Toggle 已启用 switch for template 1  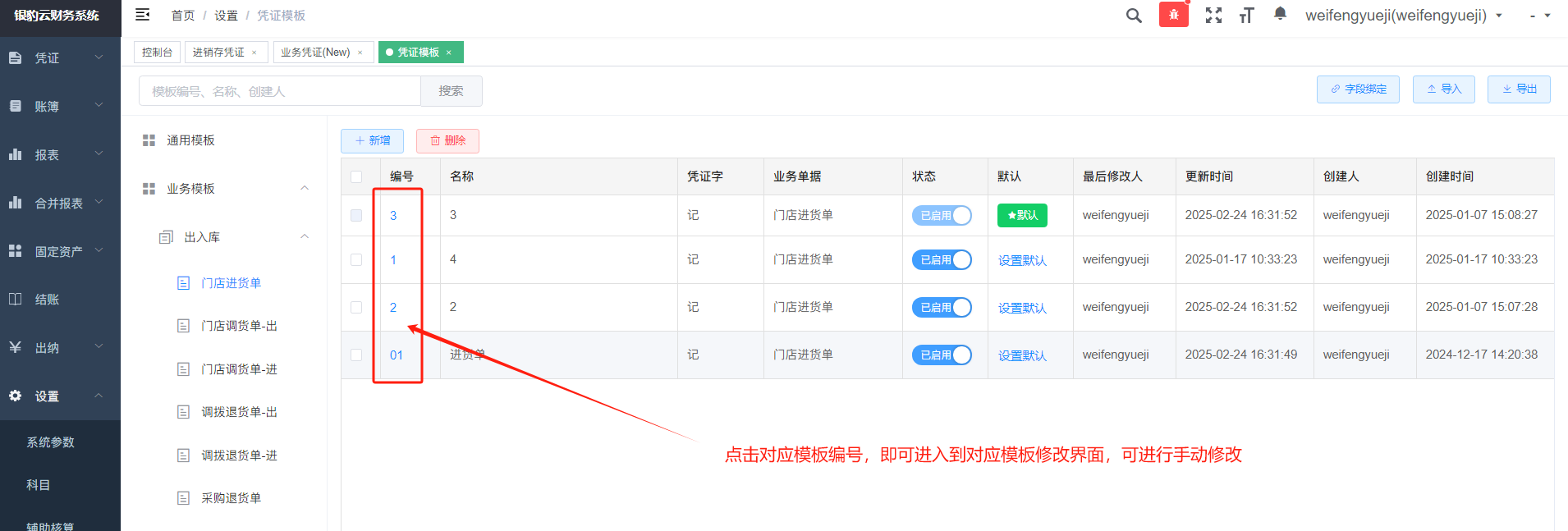pyautogui.click(x=942, y=259)
